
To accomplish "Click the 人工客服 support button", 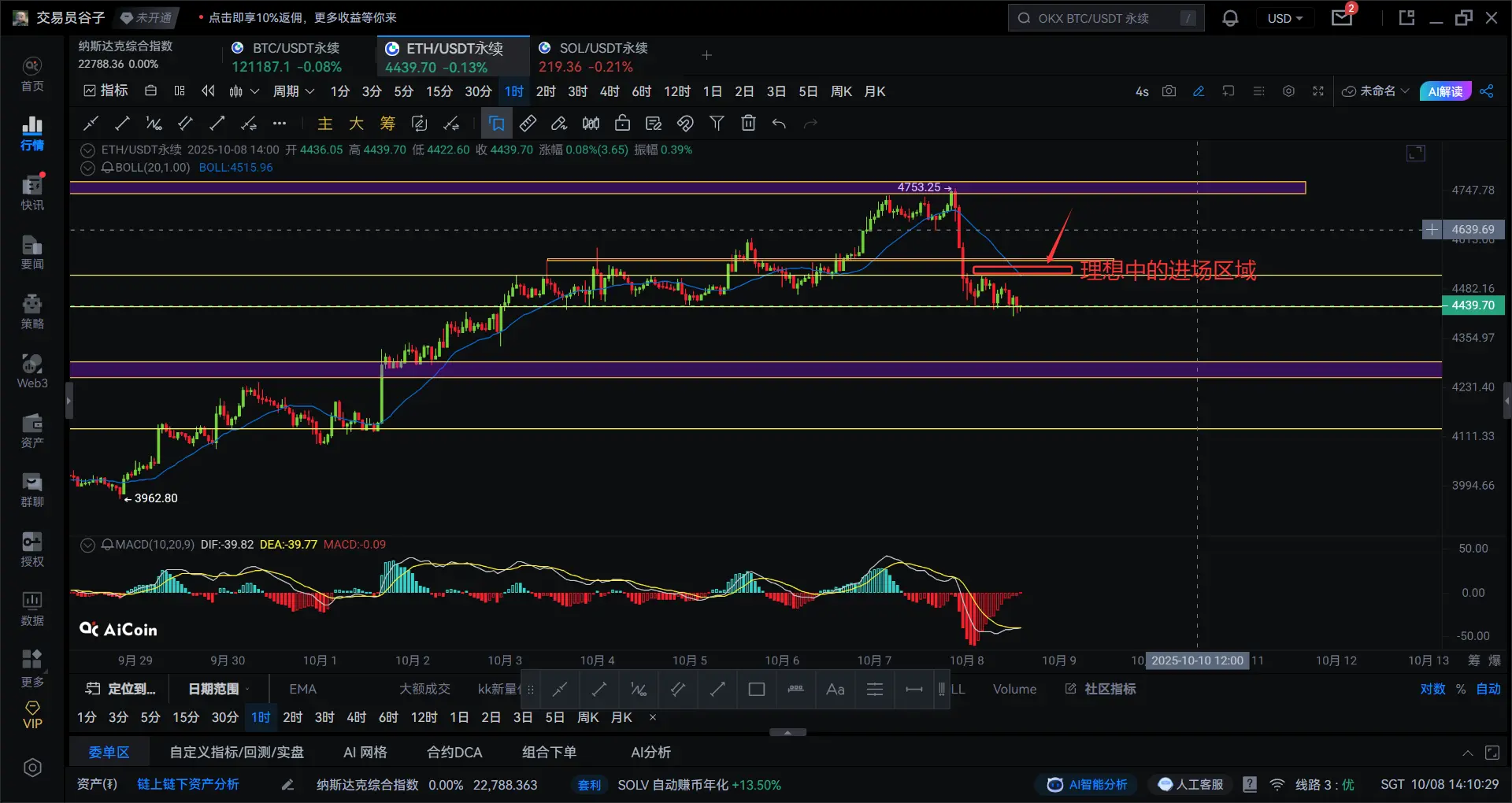I will 1191,785.
